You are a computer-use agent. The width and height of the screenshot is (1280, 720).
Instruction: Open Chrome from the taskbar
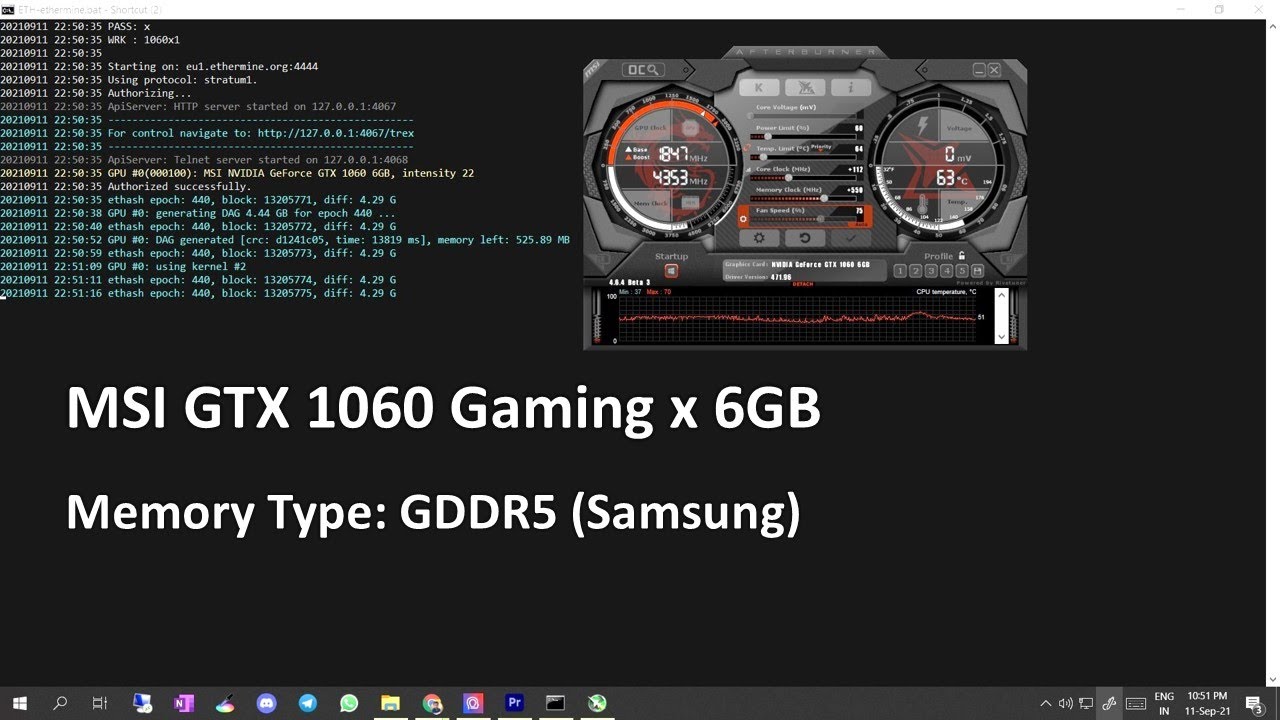coord(432,703)
